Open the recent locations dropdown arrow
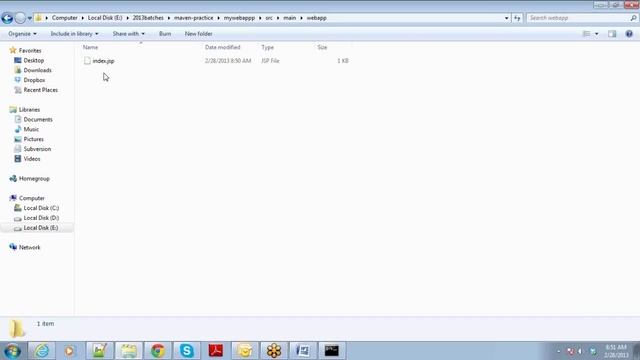Image resolution: width=640 pixels, height=360 pixels. pos(29,18)
